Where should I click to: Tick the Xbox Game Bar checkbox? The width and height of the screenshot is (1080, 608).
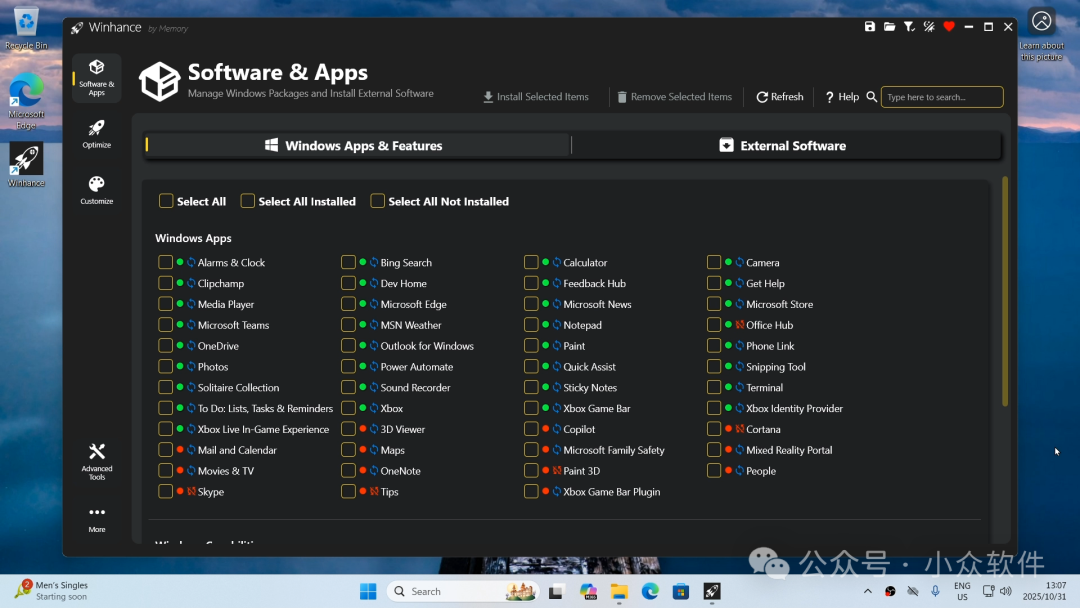[x=531, y=408]
